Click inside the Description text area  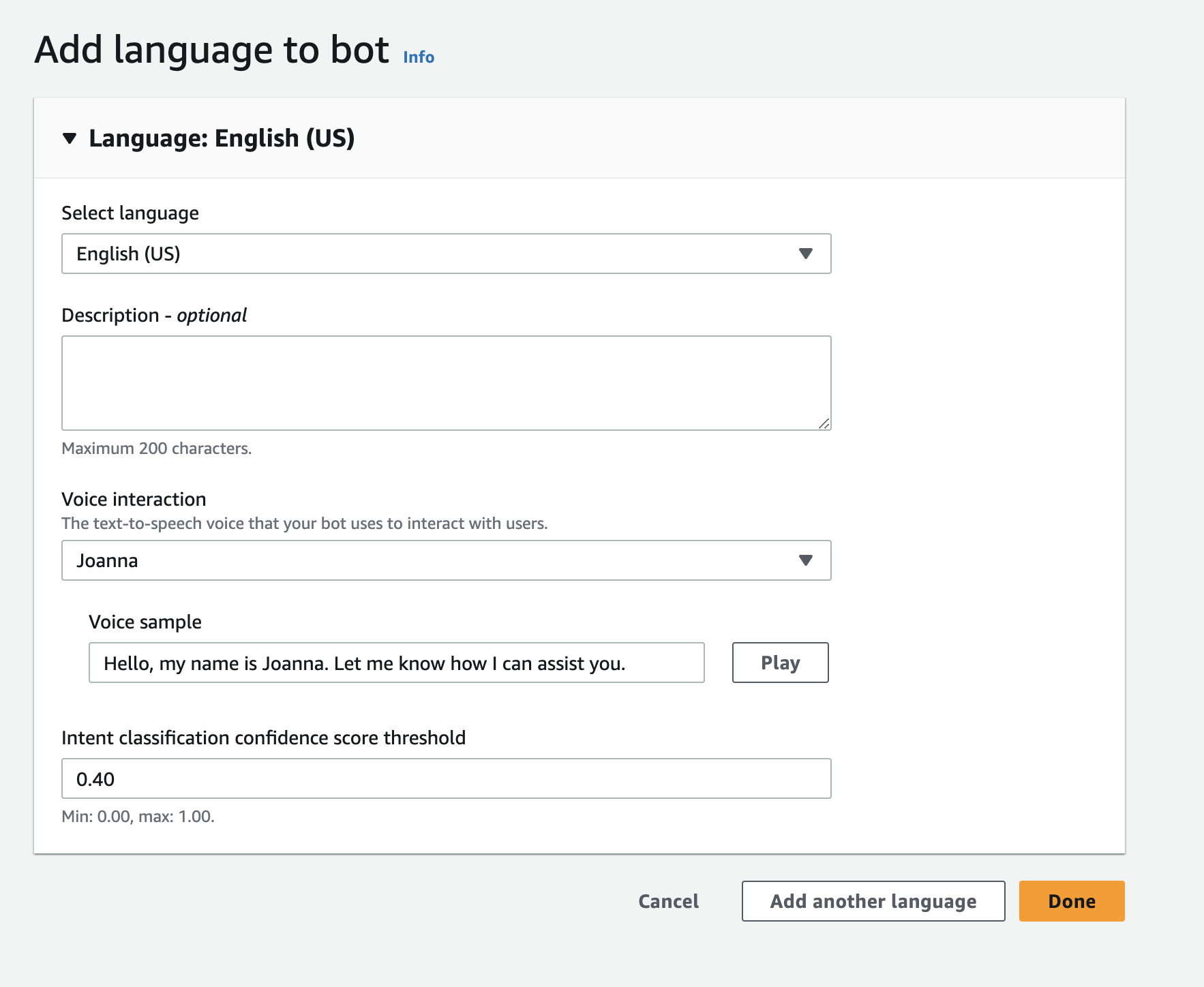(446, 382)
